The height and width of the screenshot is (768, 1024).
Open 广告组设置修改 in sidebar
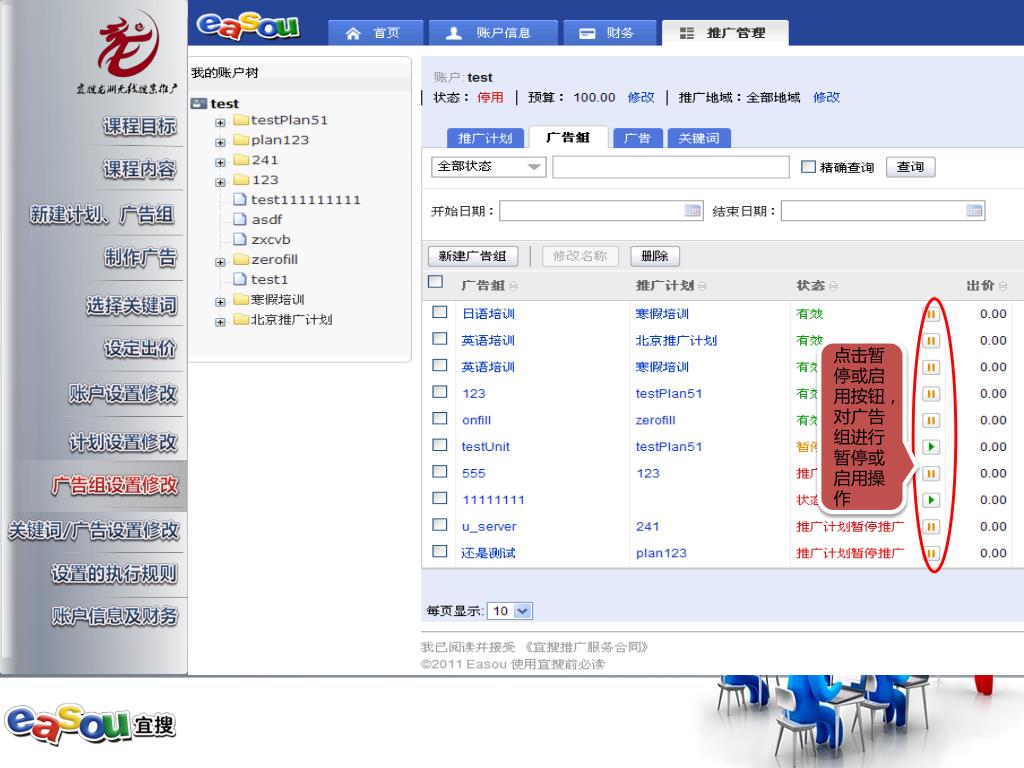click(x=114, y=485)
